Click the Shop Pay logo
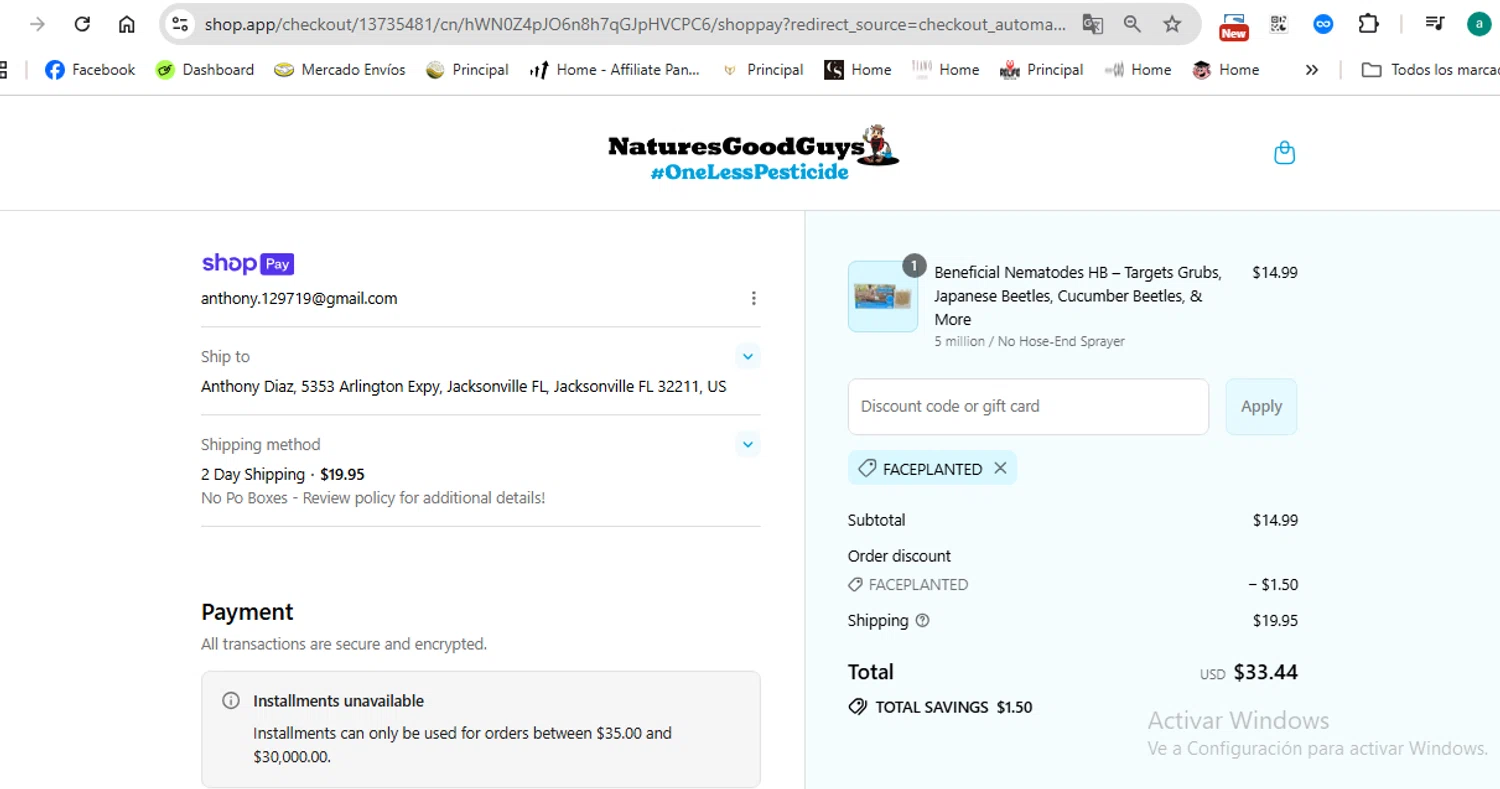Viewport: 1500px width, 789px height. coord(247,264)
